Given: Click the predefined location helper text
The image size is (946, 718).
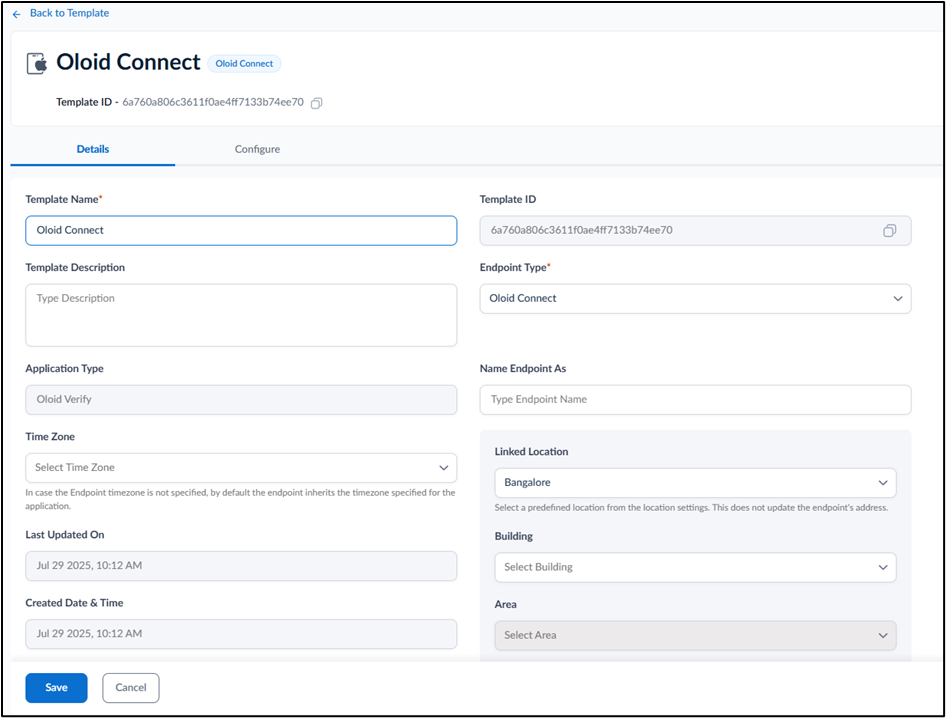Looking at the screenshot, I should pos(691,507).
